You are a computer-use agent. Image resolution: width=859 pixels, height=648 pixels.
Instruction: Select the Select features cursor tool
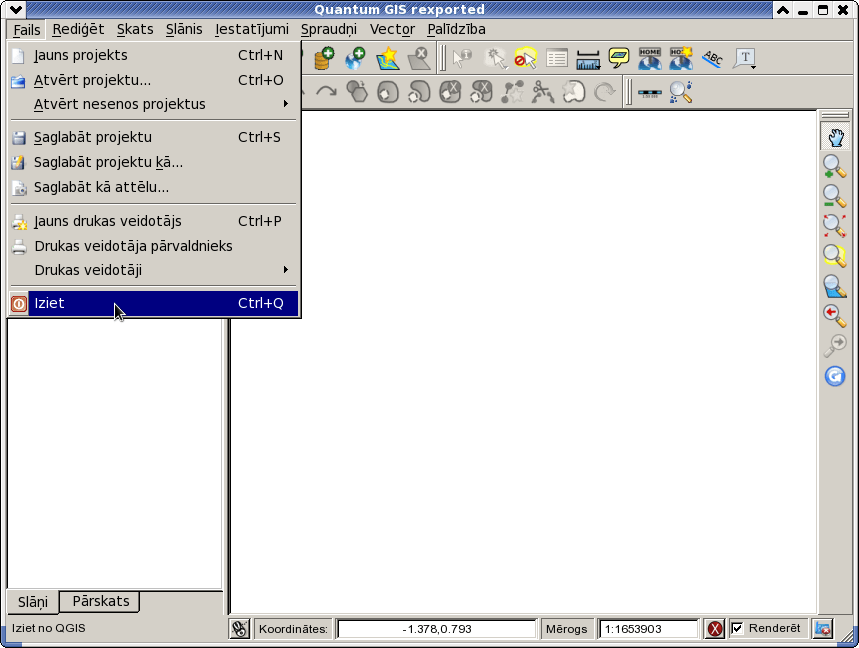[495, 58]
